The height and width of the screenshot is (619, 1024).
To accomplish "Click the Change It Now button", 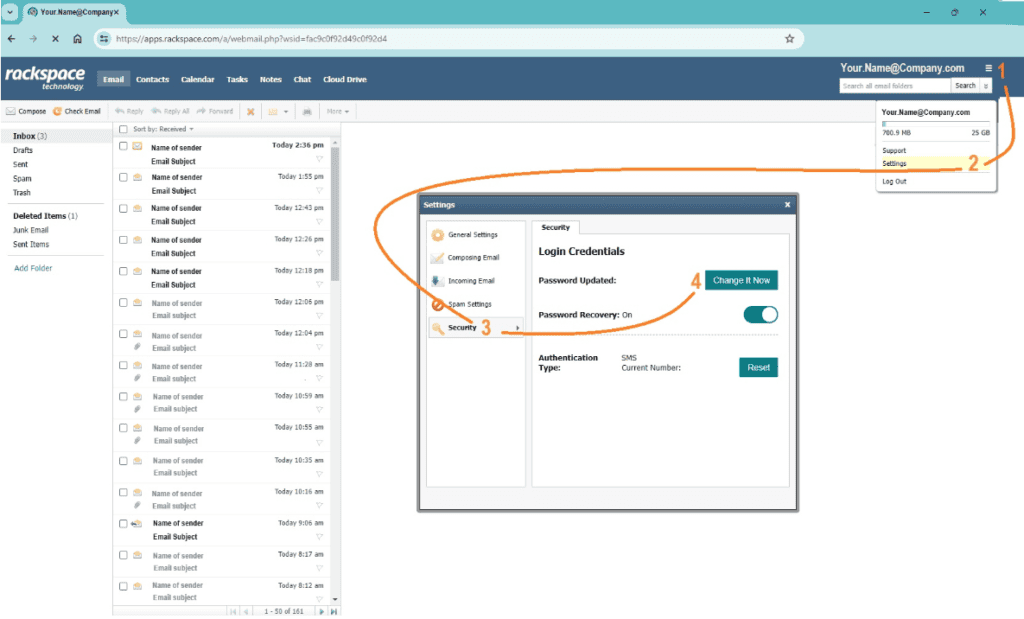I will (741, 280).
